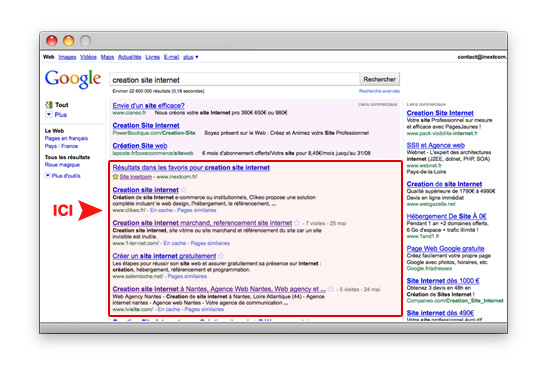Open right-side Creation Site Internet PagesJaunes ad
The image size is (548, 383).
tap(440, 113)
